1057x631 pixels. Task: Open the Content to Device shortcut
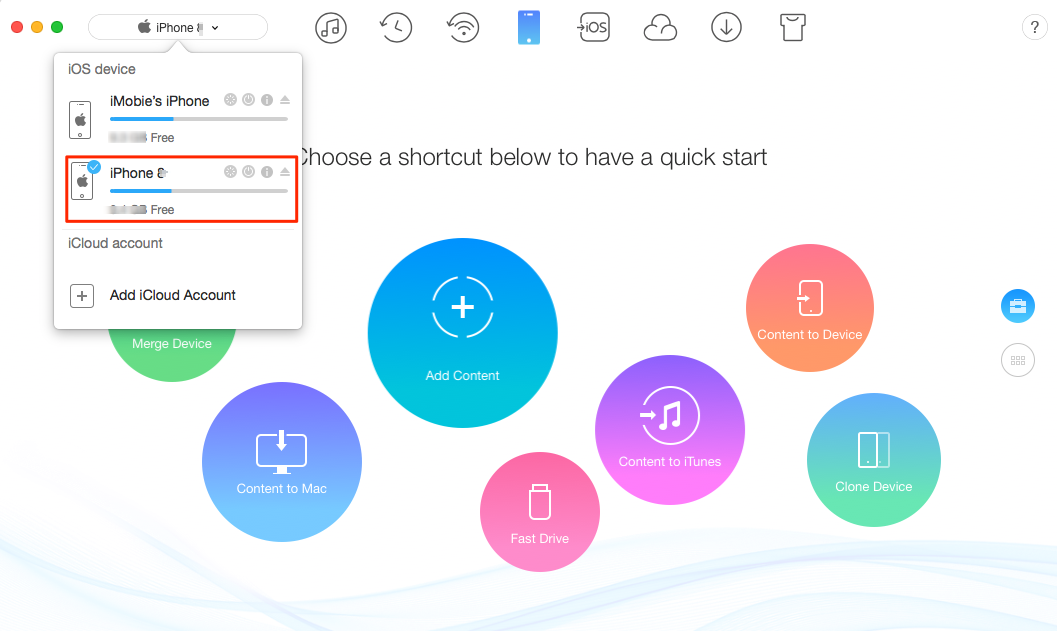(x=810, y=308)
